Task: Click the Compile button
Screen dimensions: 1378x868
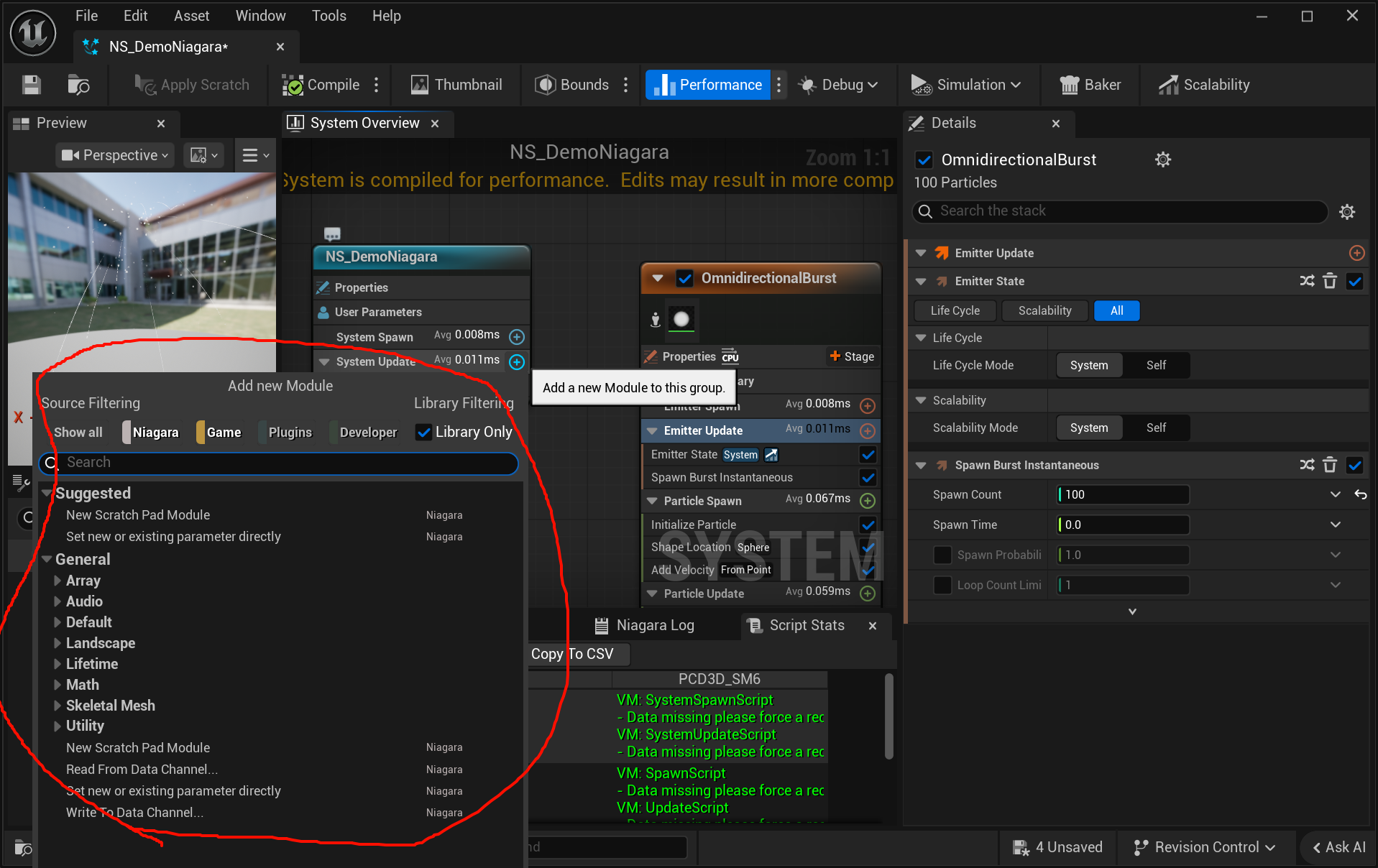Action: click(321, 85)
